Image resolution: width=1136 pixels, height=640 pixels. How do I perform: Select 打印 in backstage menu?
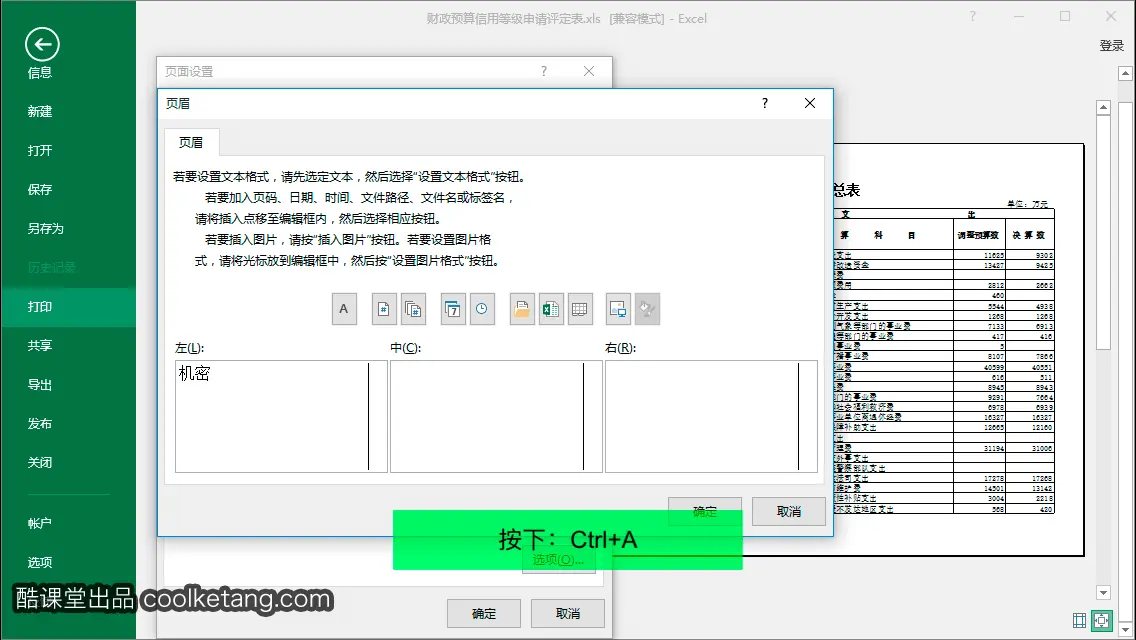click(x=68, y=307)
